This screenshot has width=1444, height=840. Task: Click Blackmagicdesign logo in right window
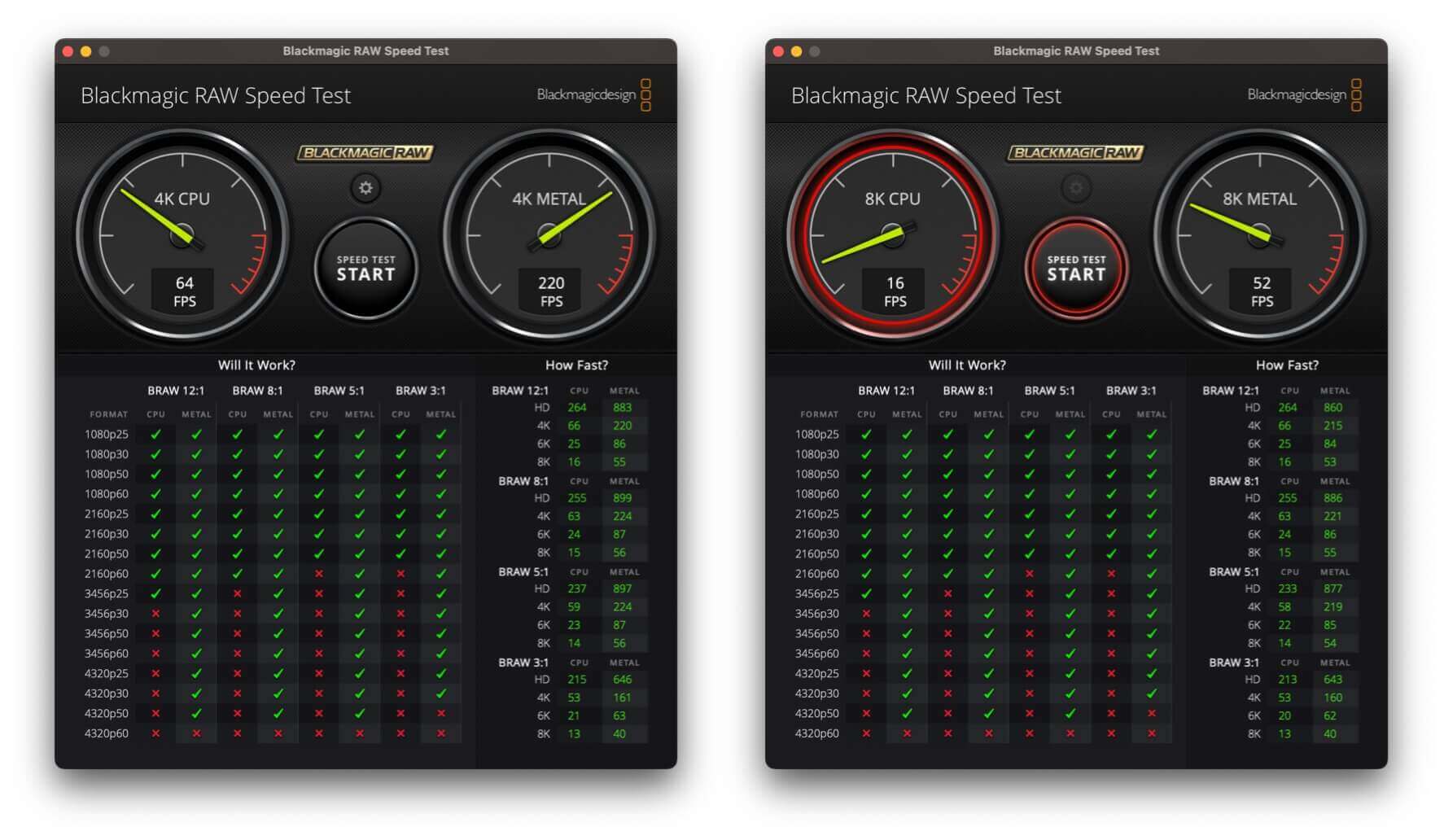[x=1304, y=95]
